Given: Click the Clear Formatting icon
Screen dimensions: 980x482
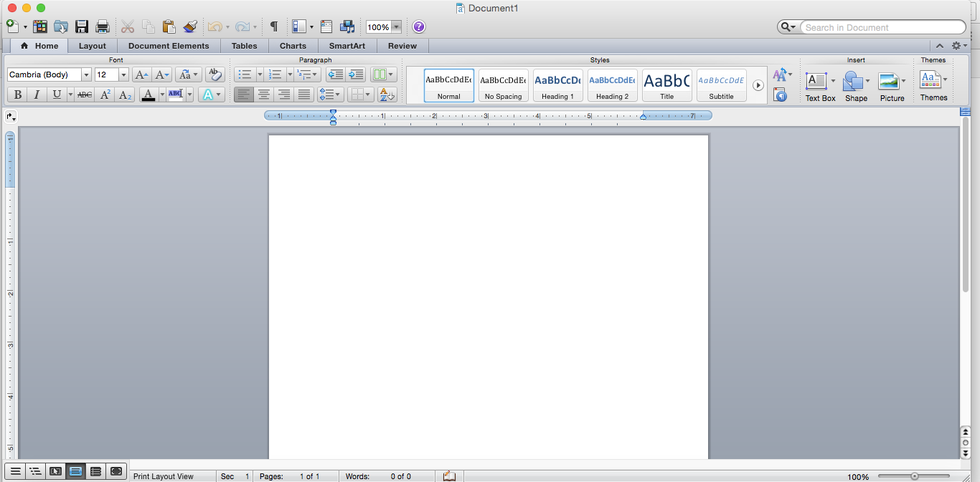Looking at the screenshot, I should pos(214,75).
